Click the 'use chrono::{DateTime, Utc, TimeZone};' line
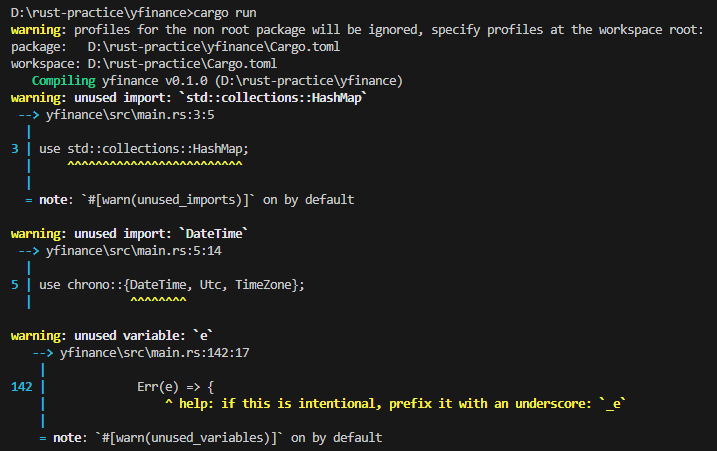Image resolution: width=717 pixels, height=451 pixels. click(171, 285)
